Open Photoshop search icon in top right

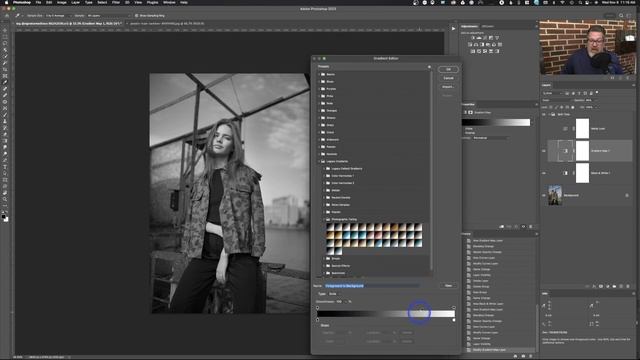[621, 16]
